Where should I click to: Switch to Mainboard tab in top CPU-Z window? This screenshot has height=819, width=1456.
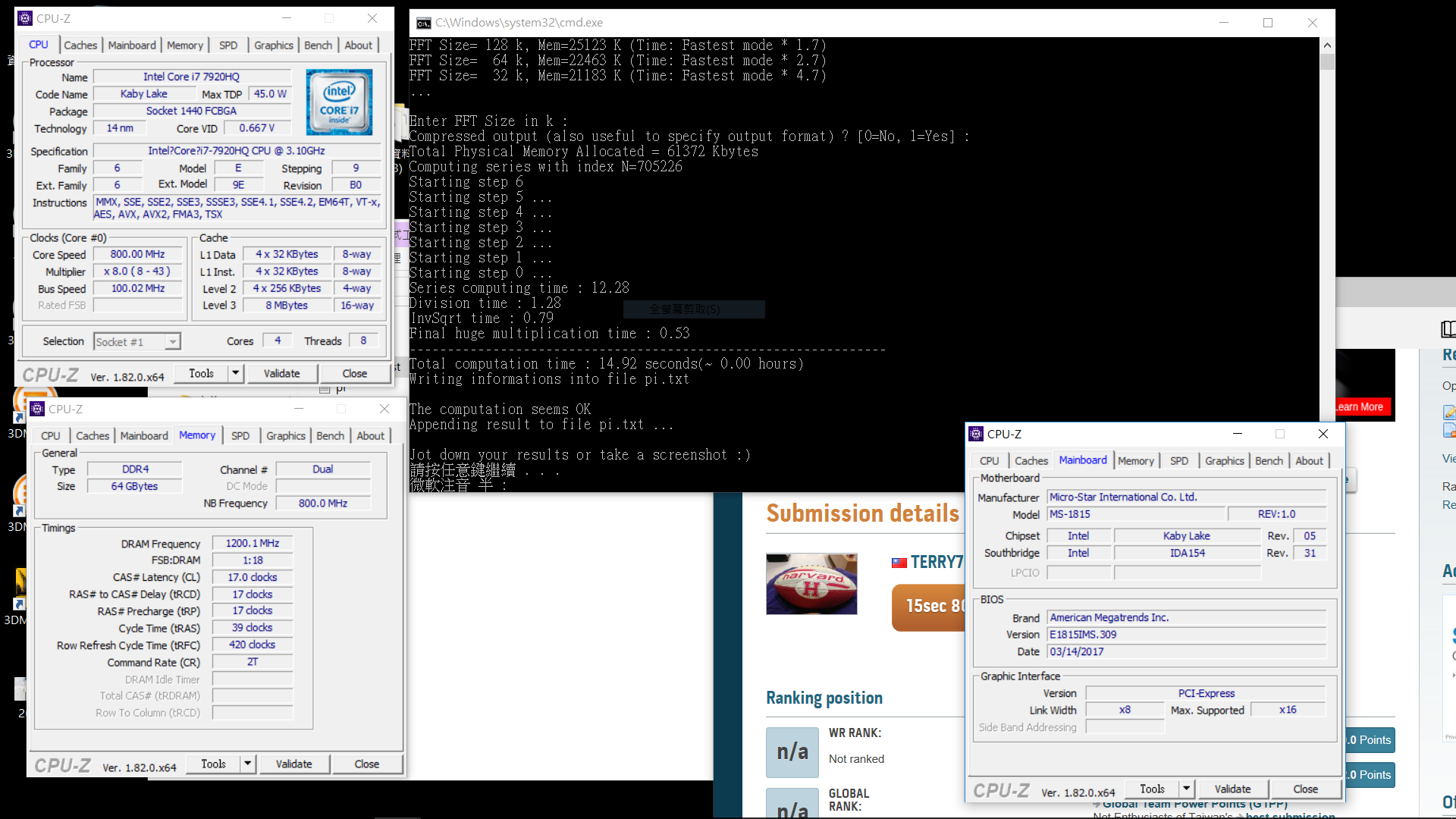(x=132, y=45)
